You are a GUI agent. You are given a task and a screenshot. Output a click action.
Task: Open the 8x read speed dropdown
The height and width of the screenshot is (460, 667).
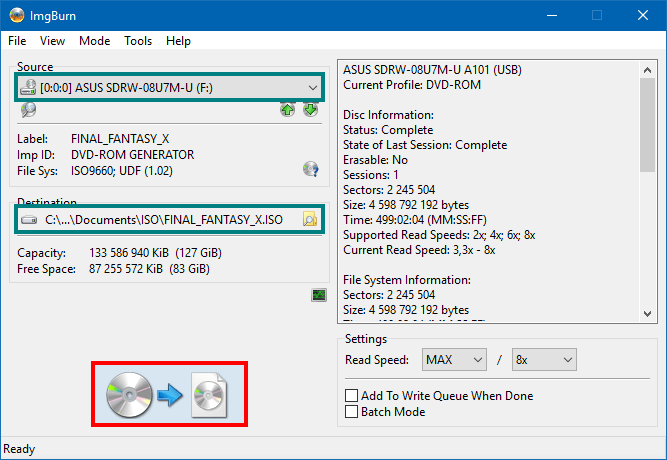coord(544,360)
